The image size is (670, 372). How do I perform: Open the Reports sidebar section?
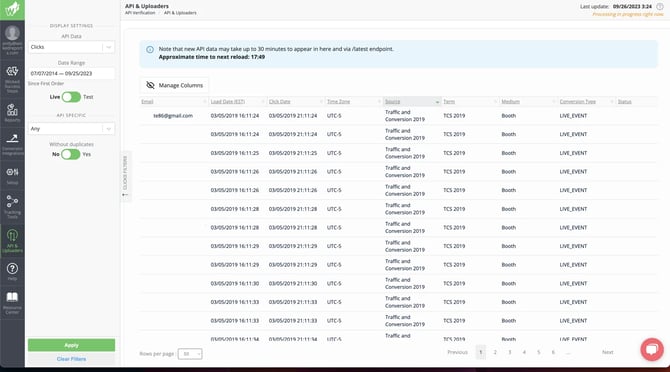[x=12, y=113]
